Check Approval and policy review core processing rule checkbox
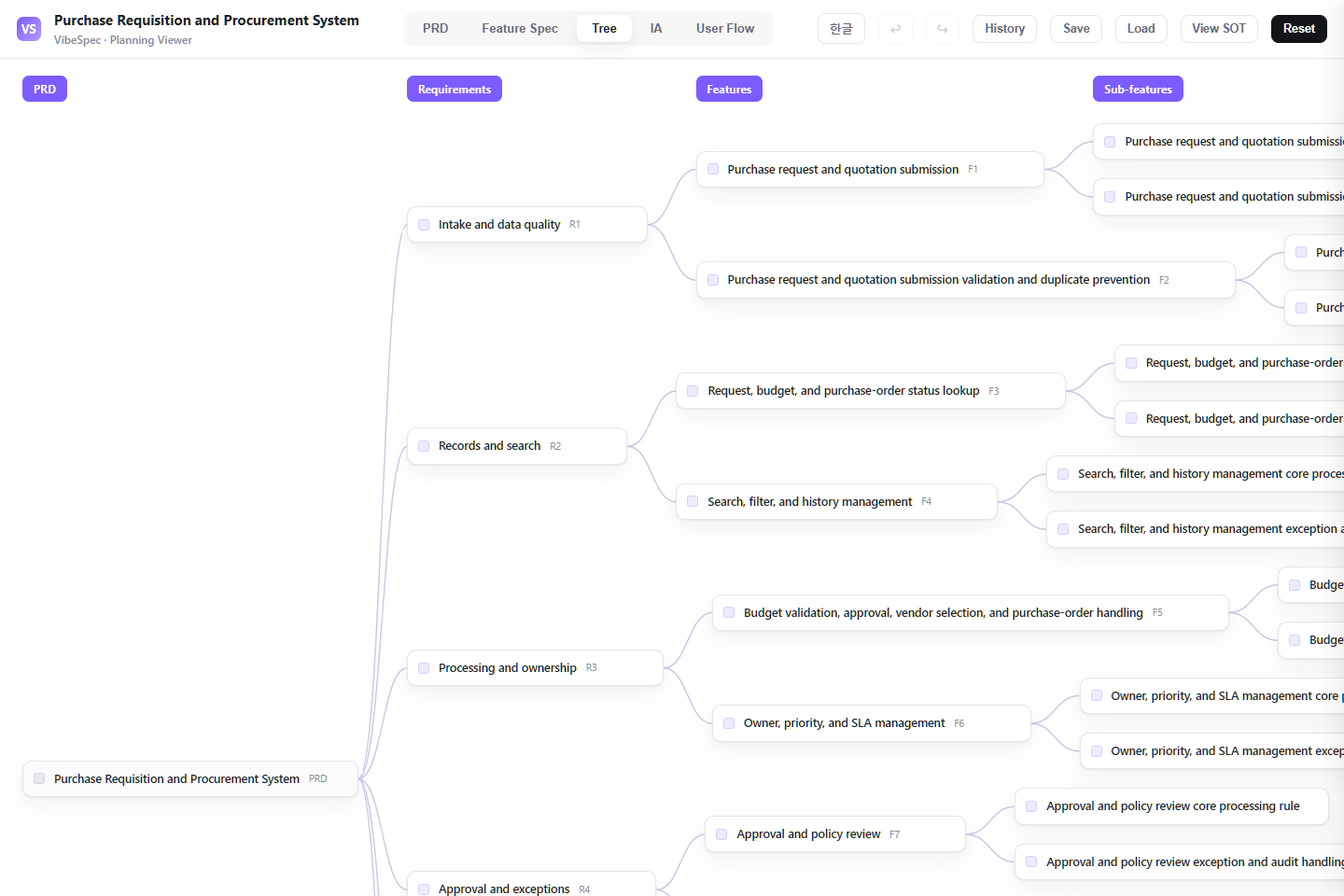The width and height of the screenshot is (1344, 896). (1031, 806)
